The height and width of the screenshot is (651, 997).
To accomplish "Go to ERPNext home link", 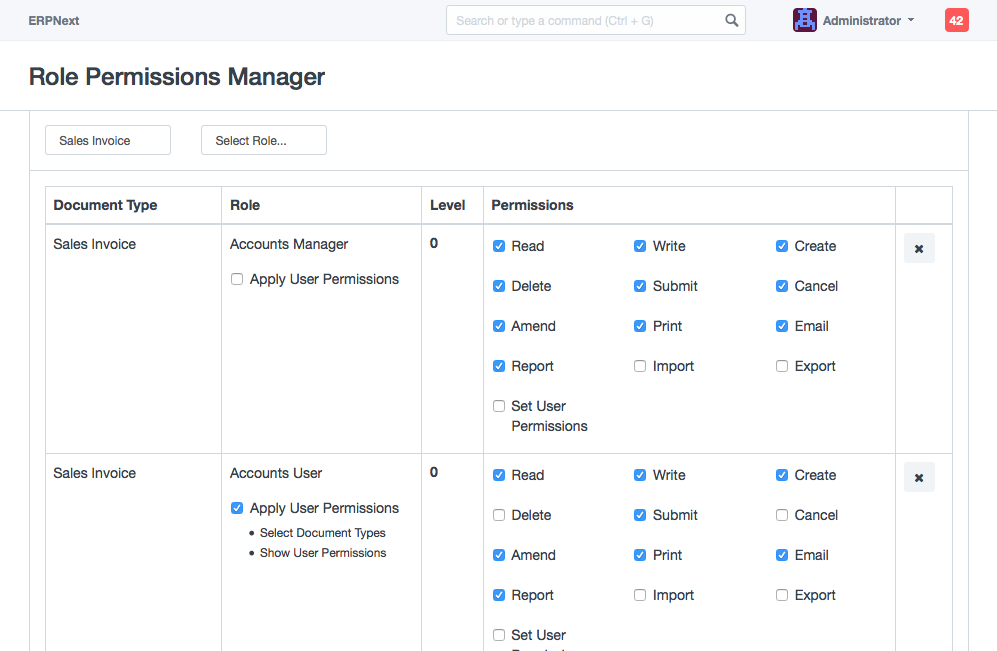I will pos(54,20).
